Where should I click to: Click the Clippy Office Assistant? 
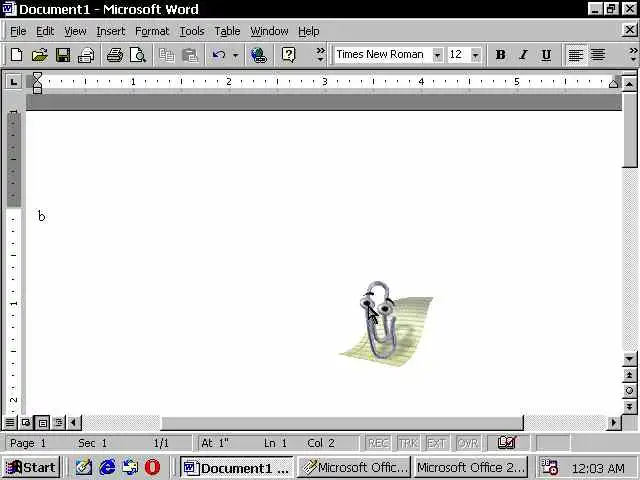coord(386,322)
